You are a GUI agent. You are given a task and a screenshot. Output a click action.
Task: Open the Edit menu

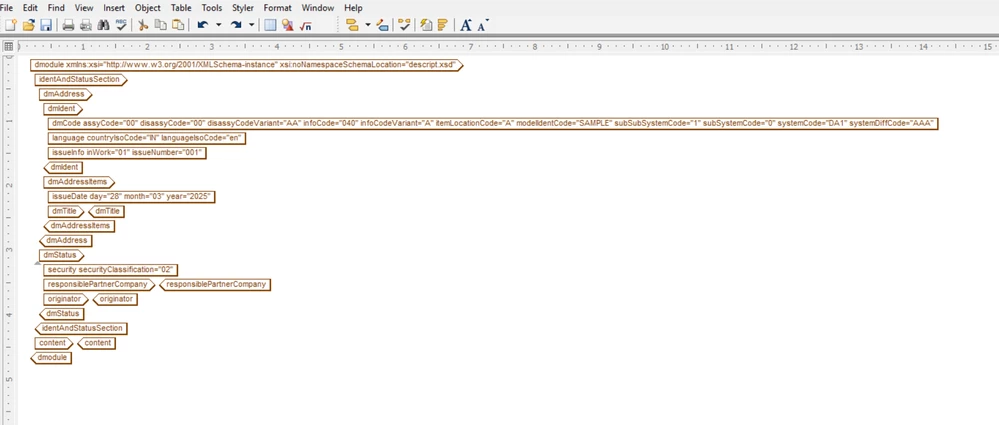pos(30,8)
